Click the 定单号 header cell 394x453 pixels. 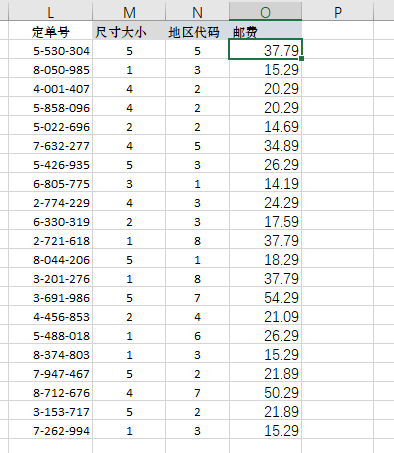click(50, 32)
